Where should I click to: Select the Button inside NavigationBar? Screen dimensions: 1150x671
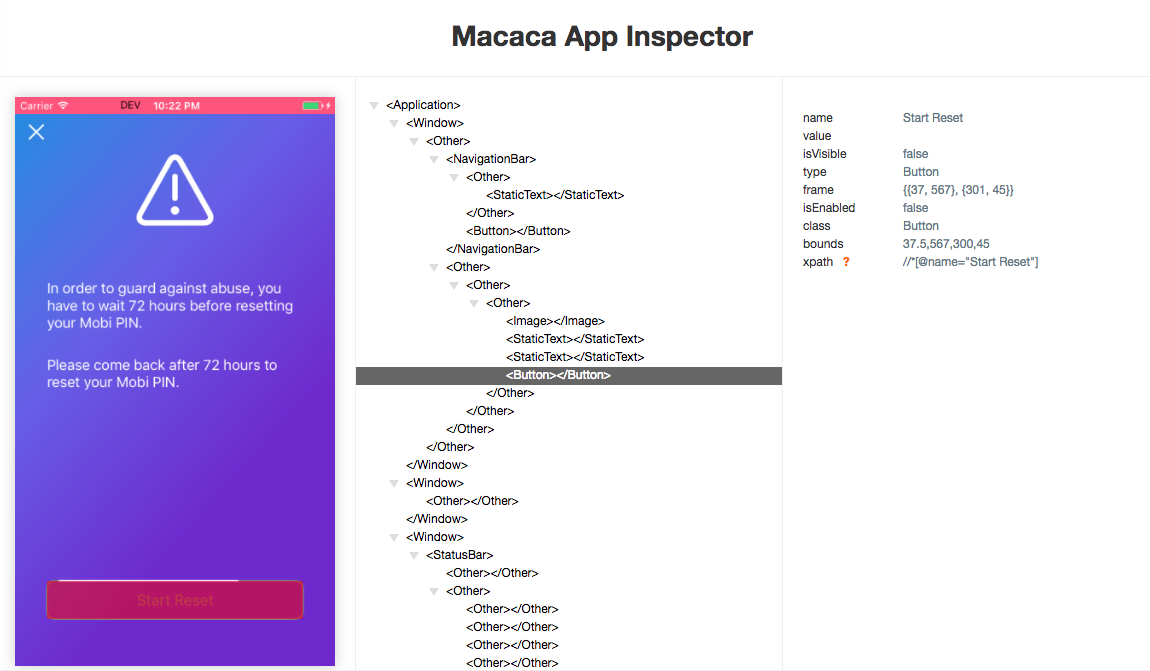518,231
